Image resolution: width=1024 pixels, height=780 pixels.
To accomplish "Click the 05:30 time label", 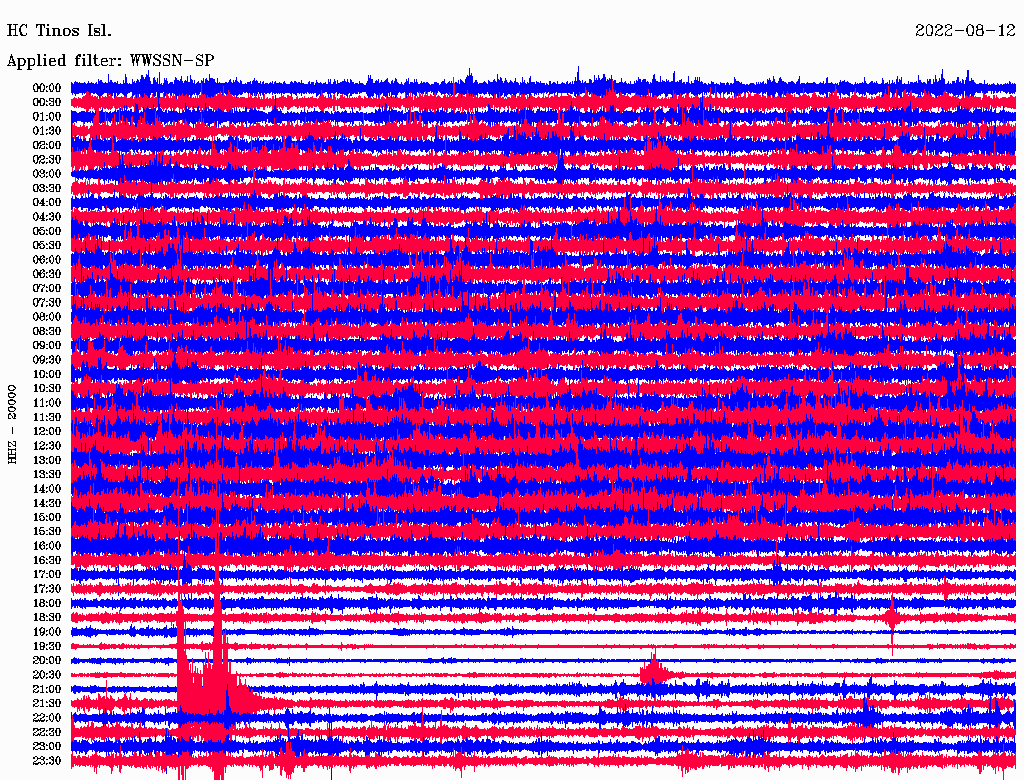I will [x=47, y=246].
